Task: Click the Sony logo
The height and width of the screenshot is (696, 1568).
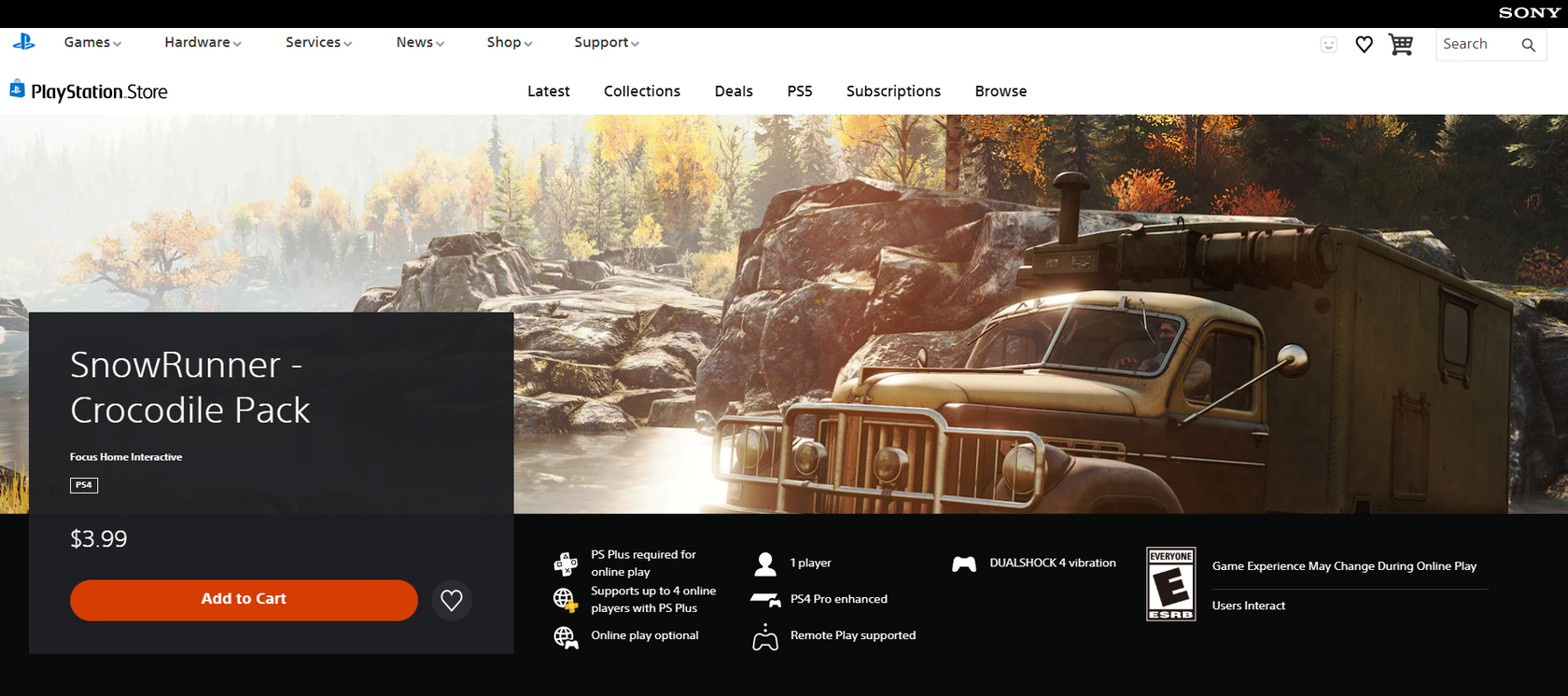Action: point(1529,13)
